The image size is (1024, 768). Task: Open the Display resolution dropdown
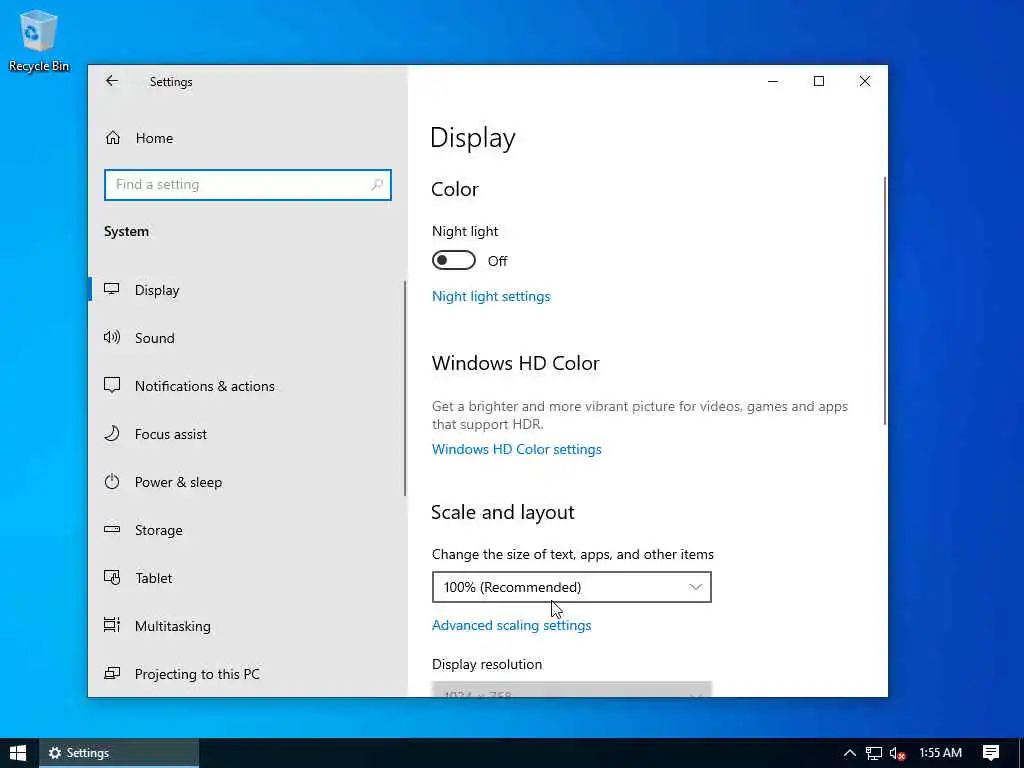coord(571,690)
